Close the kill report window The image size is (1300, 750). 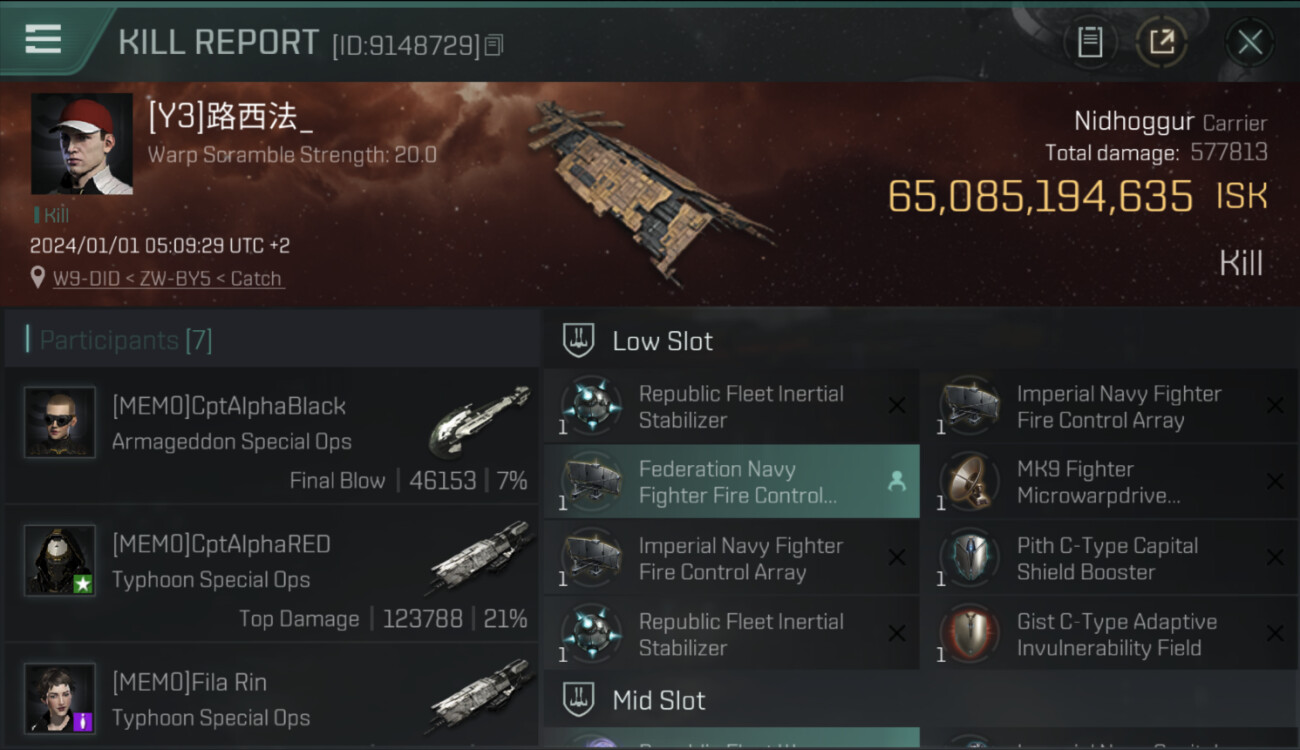(x=1249, y=42)
